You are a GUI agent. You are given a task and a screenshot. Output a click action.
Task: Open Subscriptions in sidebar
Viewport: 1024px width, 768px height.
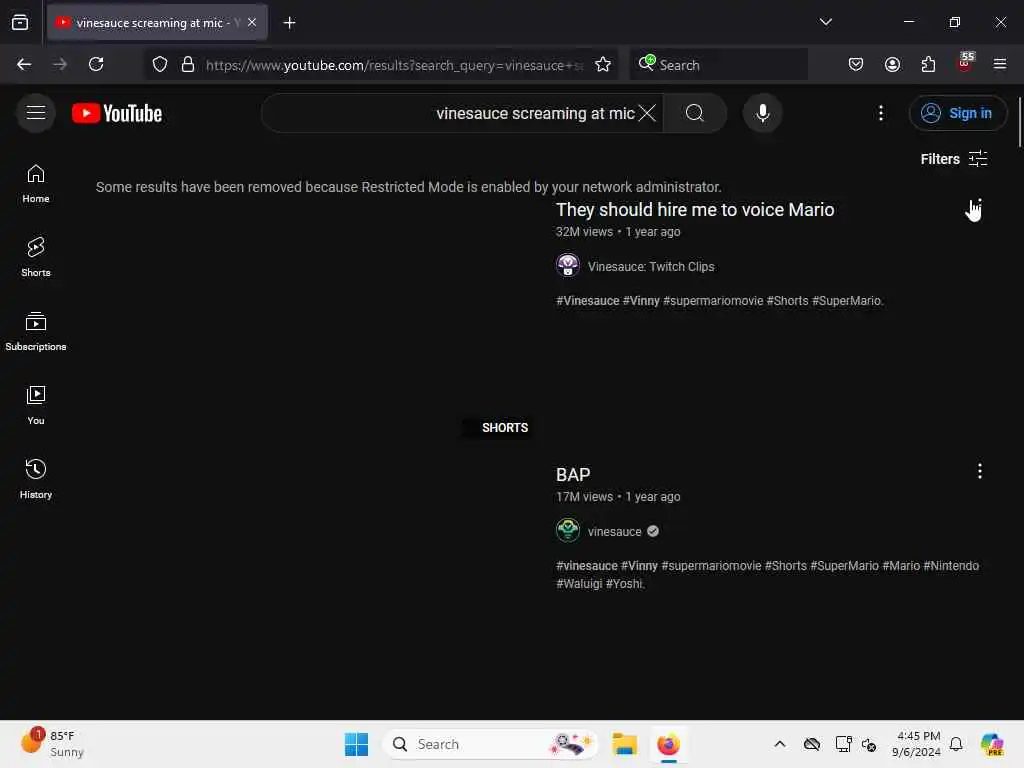tap(35, 331)
